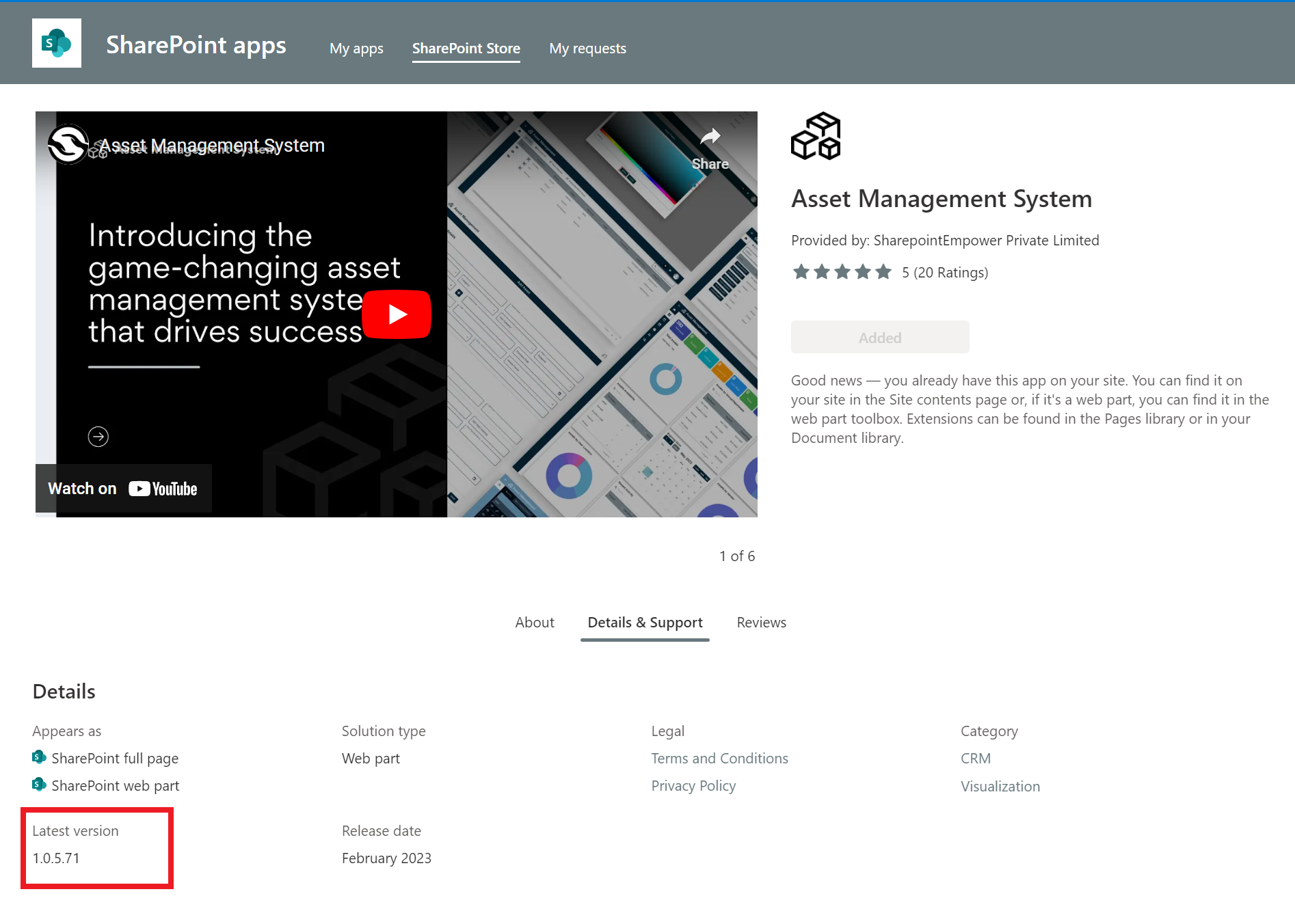Click the Asset Management System cube app icon
The width and height of the screenshot is (1295, 924).
pos(816,136)
